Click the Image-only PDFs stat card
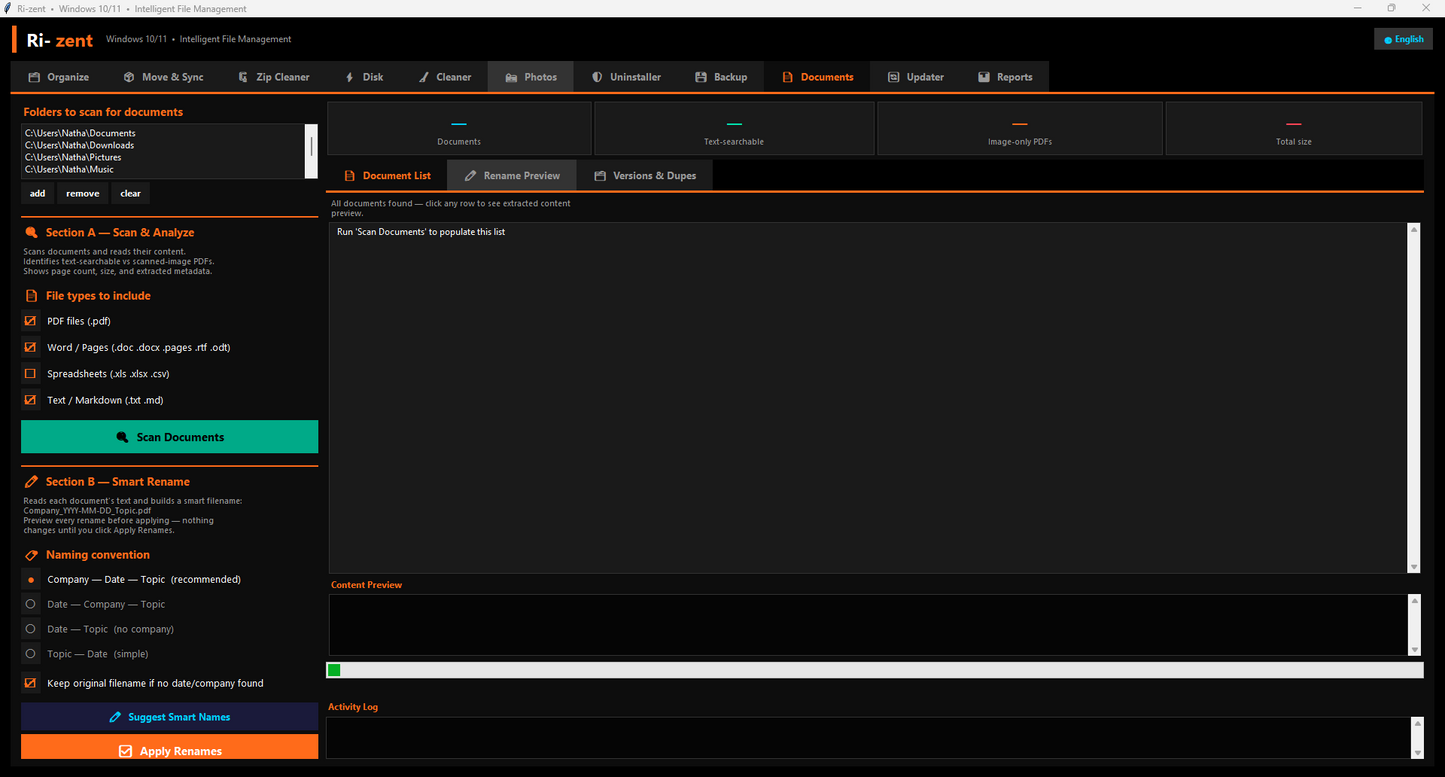 point(1020,128)
